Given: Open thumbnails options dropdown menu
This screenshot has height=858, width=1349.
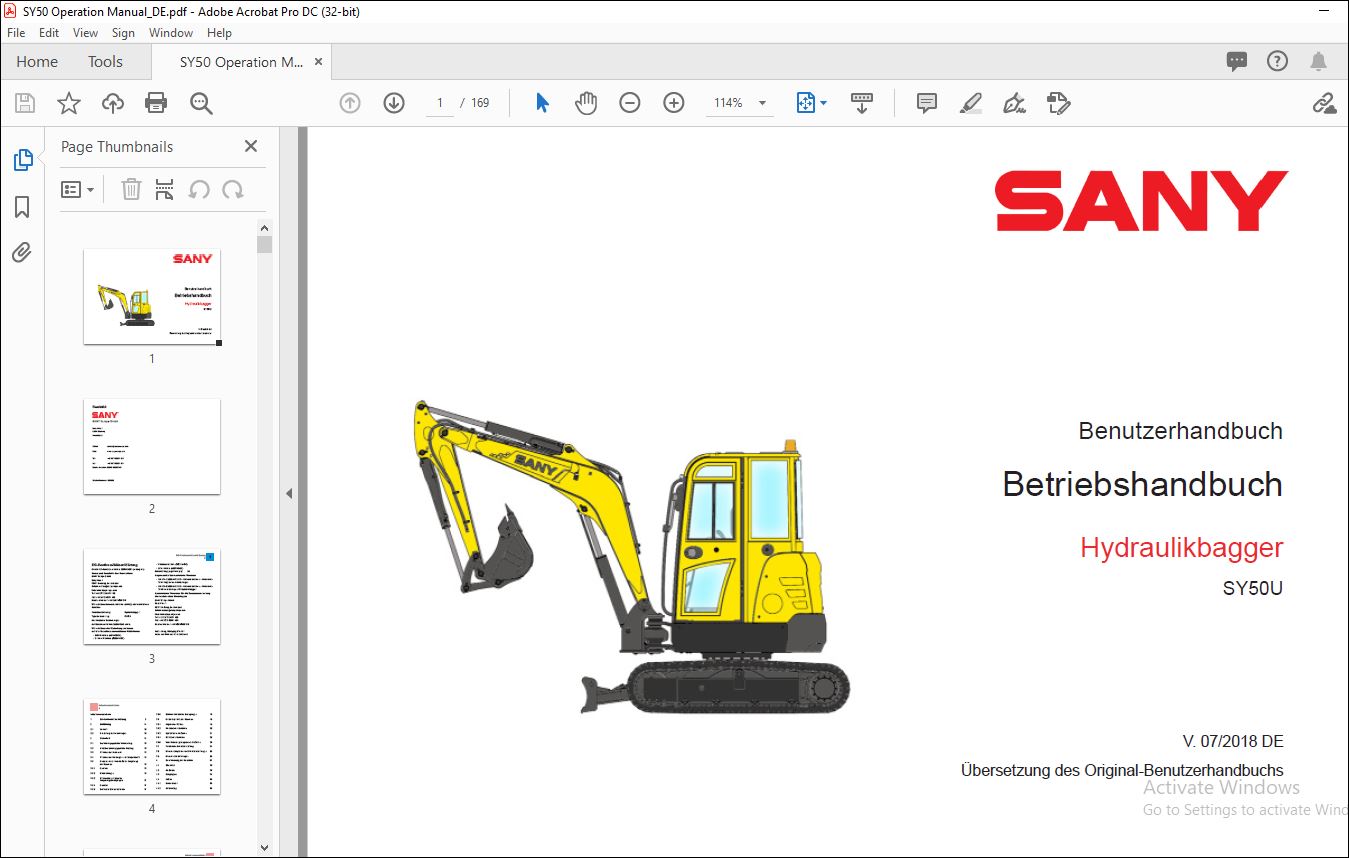Looking at the screenshot, I should [77, 189].
